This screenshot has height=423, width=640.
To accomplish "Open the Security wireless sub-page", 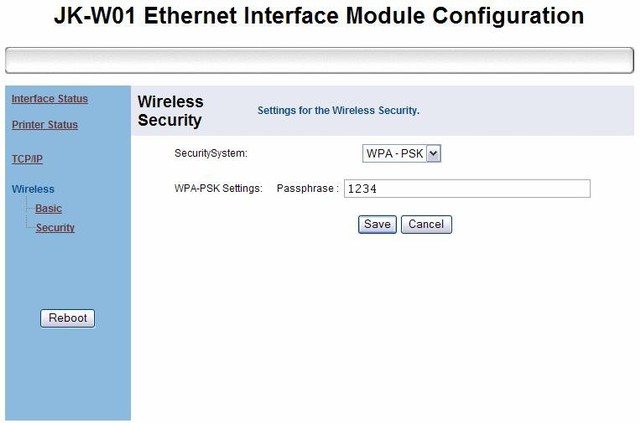I will [55, 228].
